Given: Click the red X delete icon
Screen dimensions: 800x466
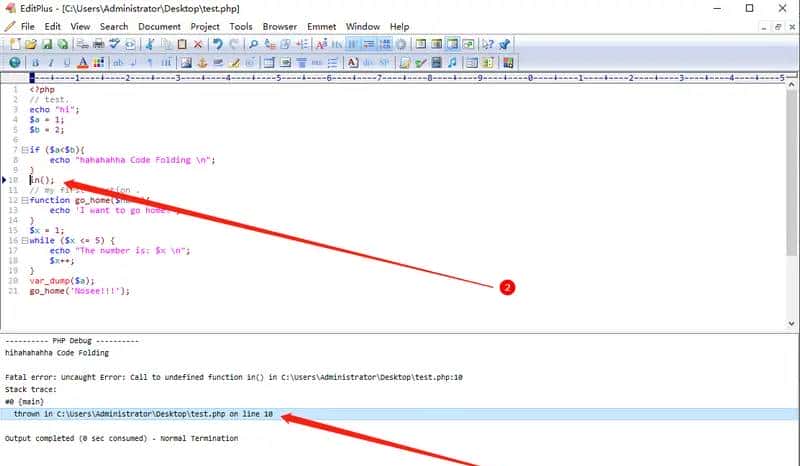Looking at the screenshot, I should click(x=198, y=44).
